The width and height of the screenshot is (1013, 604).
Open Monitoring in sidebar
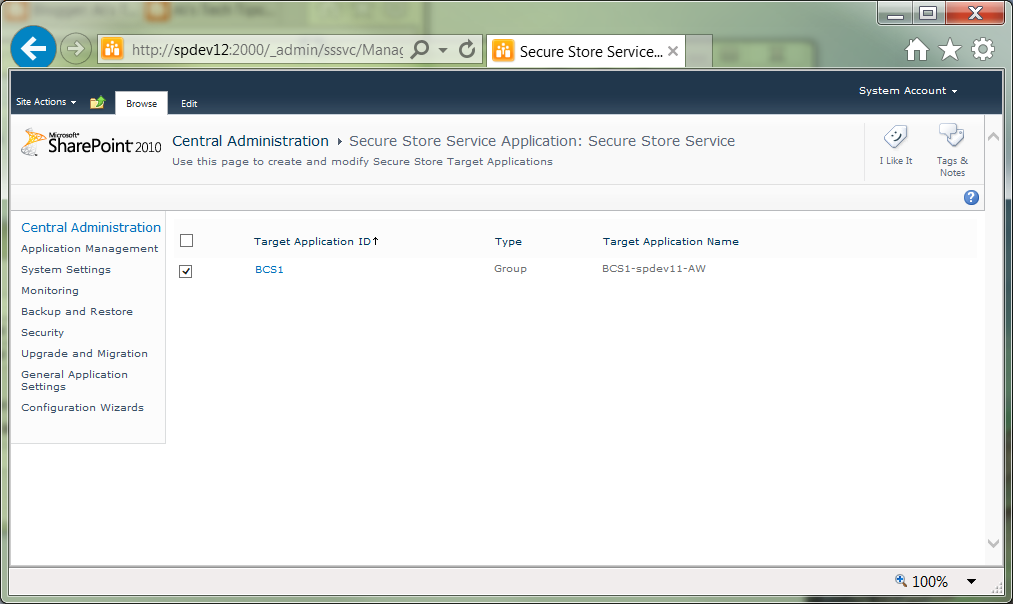coord(50,291)
